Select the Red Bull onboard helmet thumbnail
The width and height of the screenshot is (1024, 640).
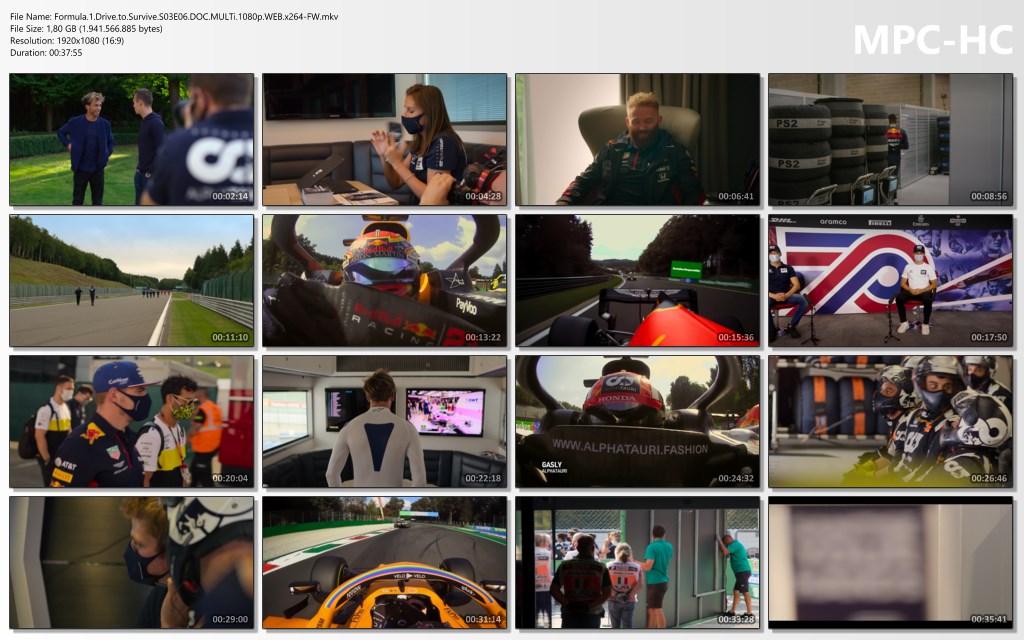384,280
